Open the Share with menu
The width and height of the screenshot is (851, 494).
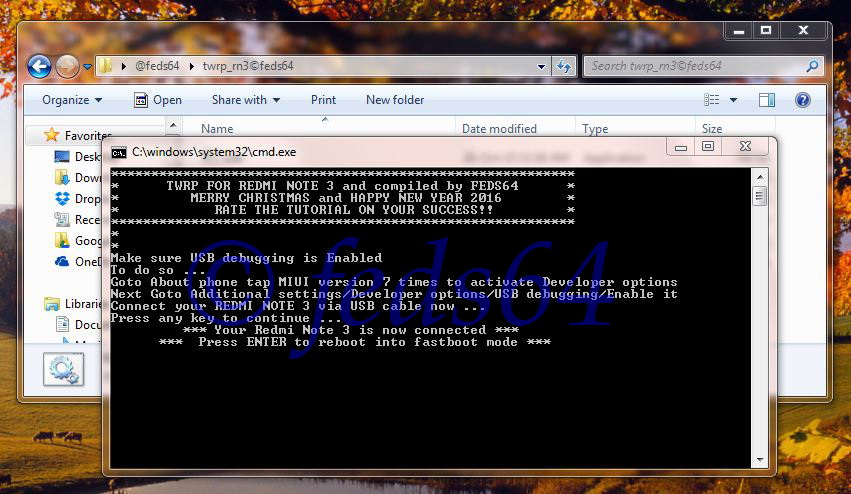point(245,100)
